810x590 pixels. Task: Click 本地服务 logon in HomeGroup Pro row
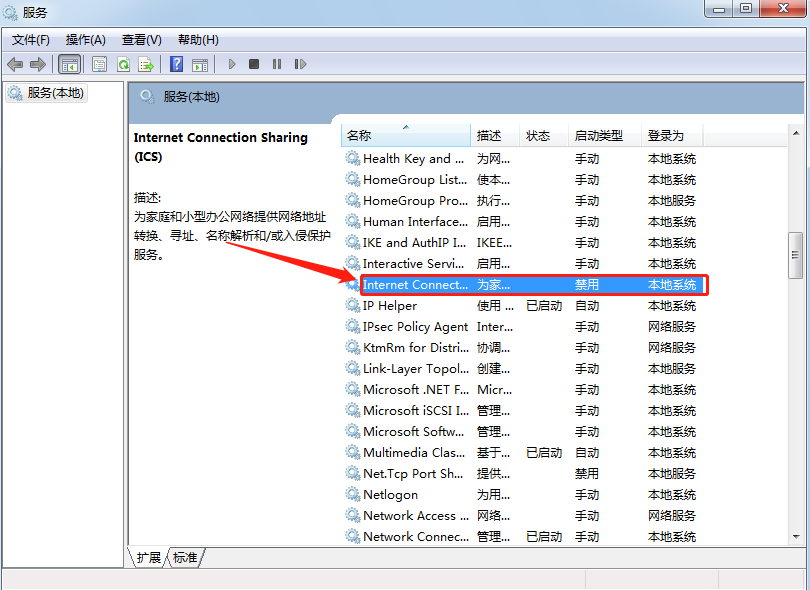pos(672,200)
